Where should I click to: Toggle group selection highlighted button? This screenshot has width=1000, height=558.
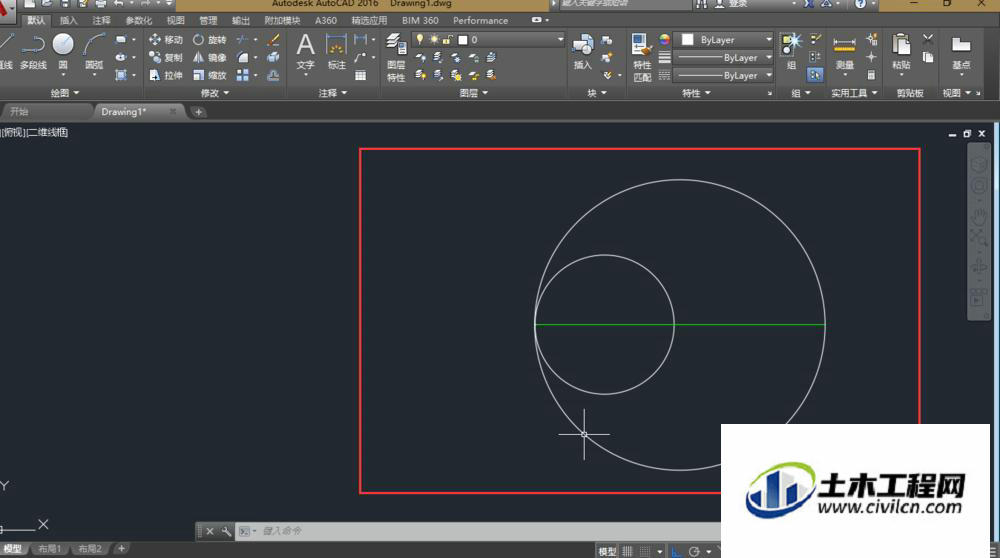tap(815, 75)
